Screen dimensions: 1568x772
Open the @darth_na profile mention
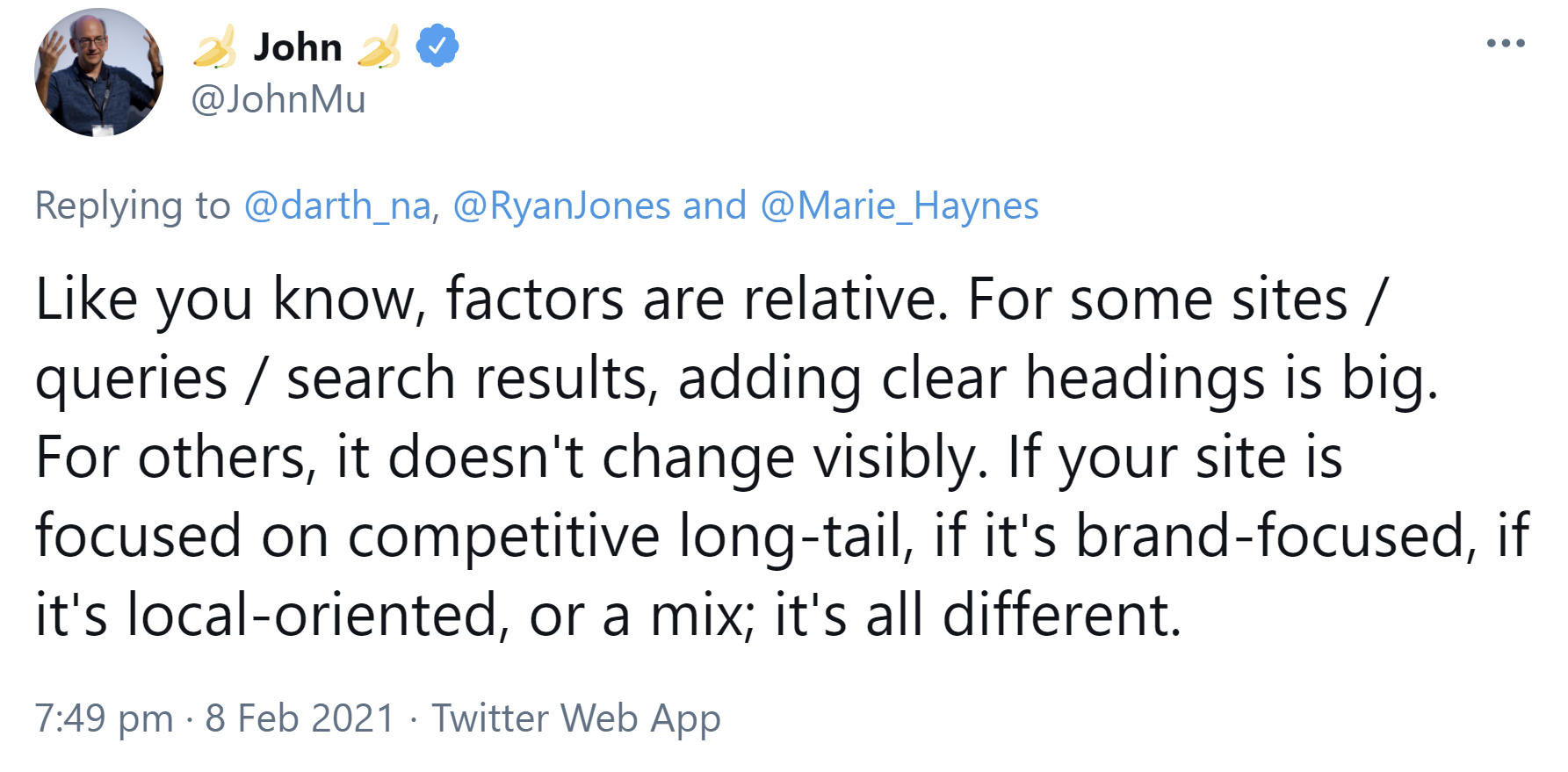click(338, 206)
